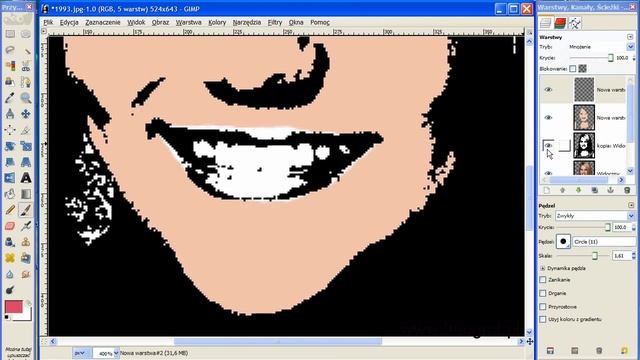The image size is (640, 360).
Task: Select the Scissors Select tool
Action: pyautogui.click(x=26, y=66)
